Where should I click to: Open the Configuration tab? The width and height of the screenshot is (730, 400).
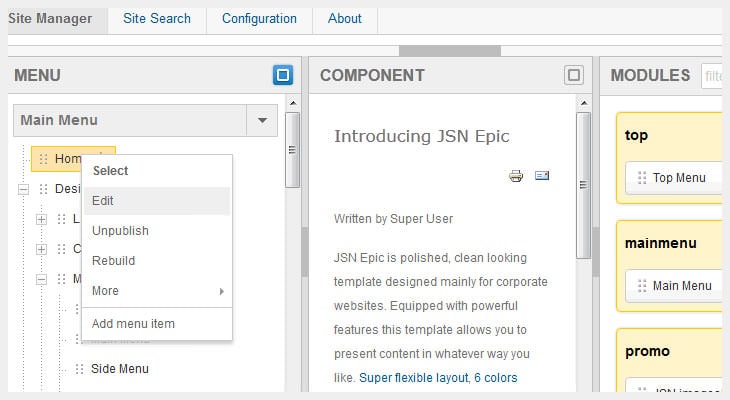259,18
